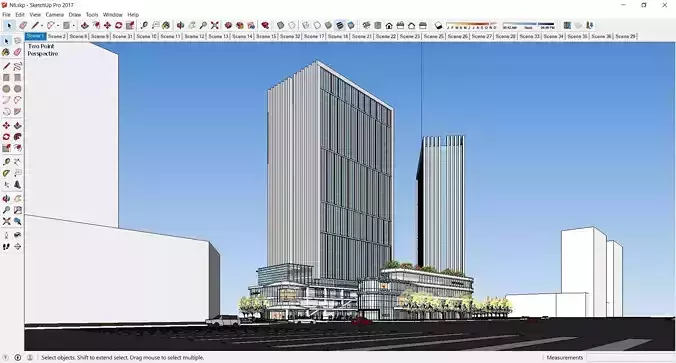Image resolution: width=676 pixels, height=363 pixels.
Task: Select the Section Plane tool
Action: pos(17,247)
